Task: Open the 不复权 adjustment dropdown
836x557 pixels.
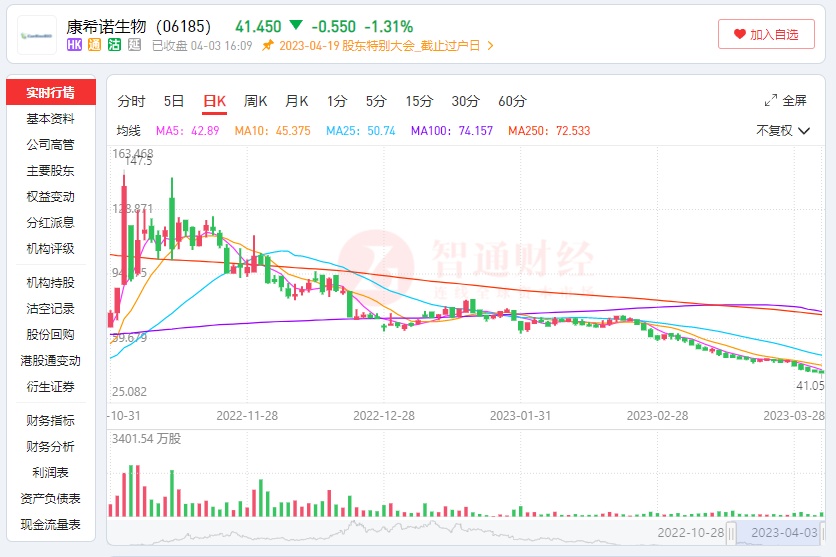Action: pos(780,131)
